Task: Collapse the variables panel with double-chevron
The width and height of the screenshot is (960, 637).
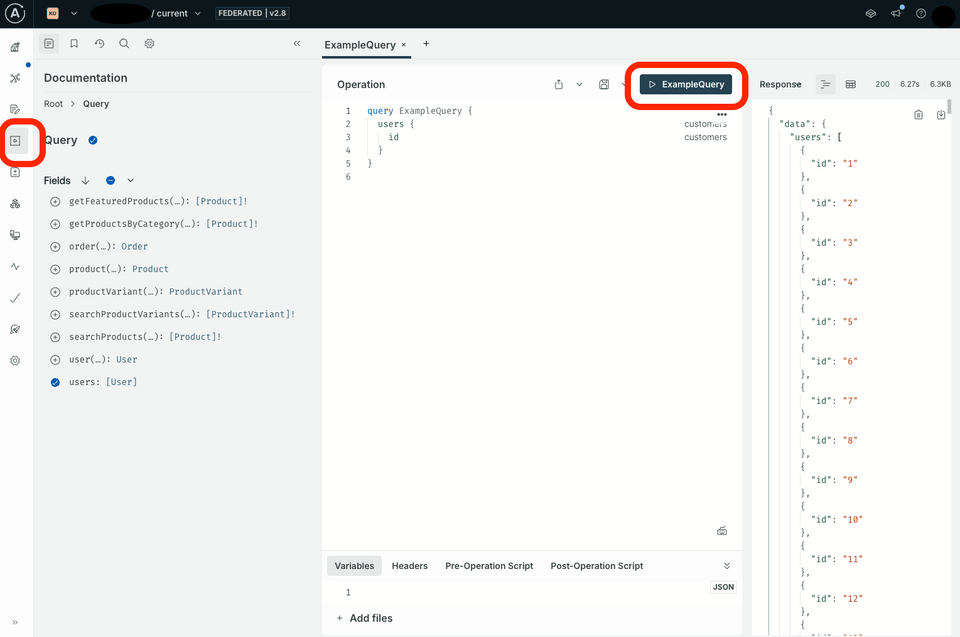Action: (727, 566)
